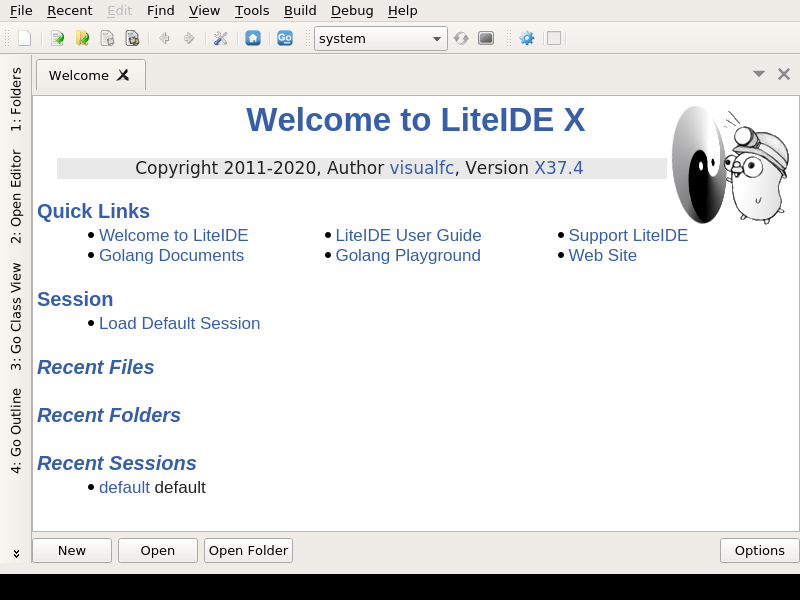Open the tab list dropdown arrow

point(758,73)
